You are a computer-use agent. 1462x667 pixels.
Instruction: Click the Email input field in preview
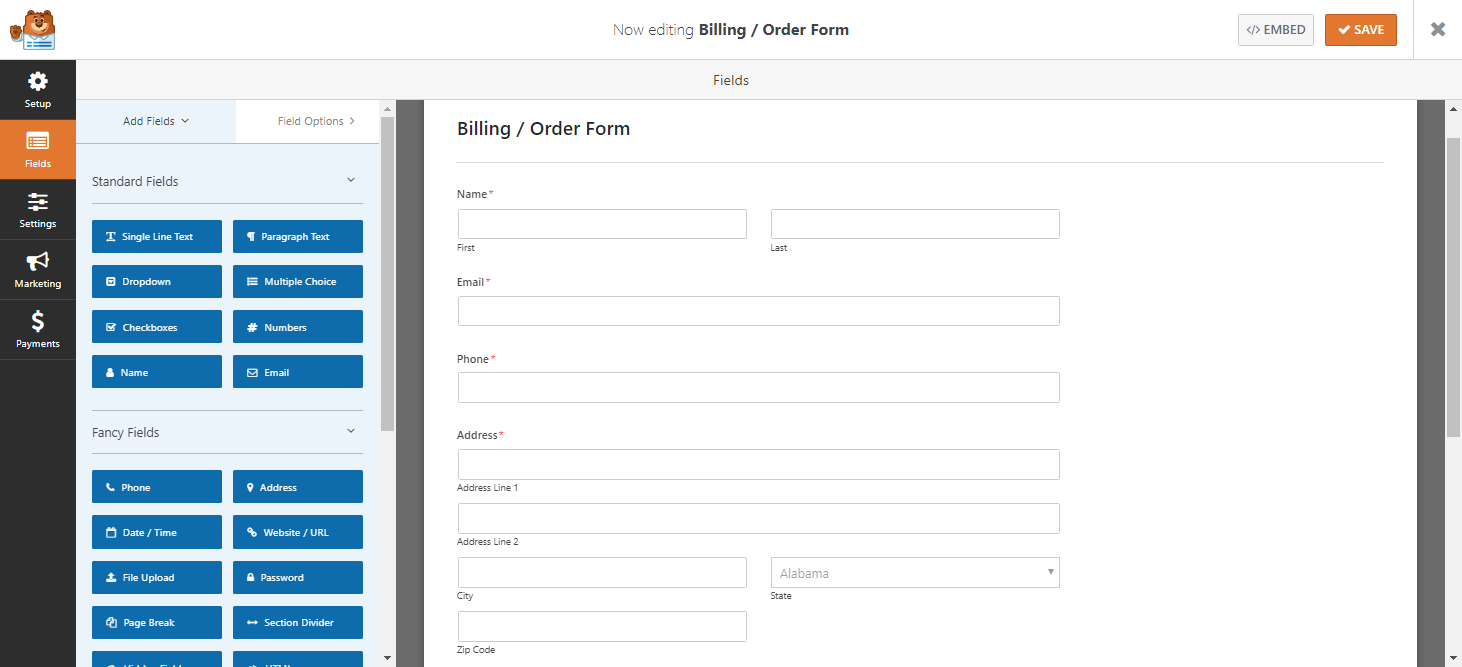759,311
